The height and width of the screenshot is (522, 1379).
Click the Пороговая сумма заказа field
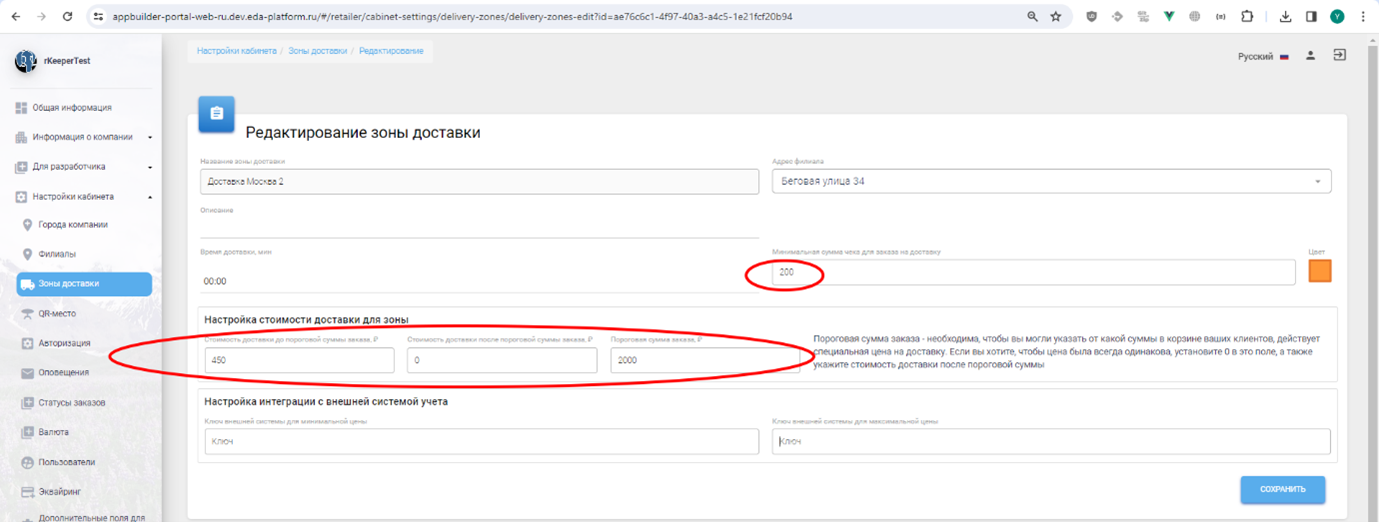704,361
